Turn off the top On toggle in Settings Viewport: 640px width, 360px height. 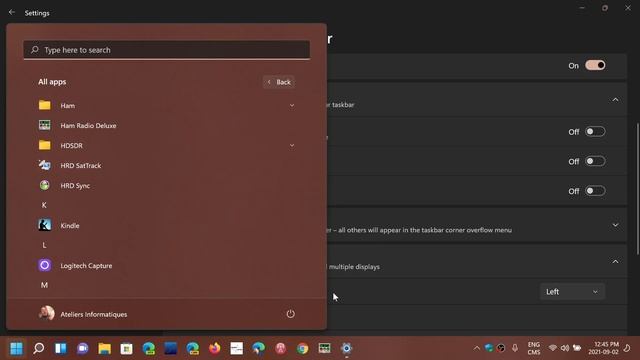(595, 65)
